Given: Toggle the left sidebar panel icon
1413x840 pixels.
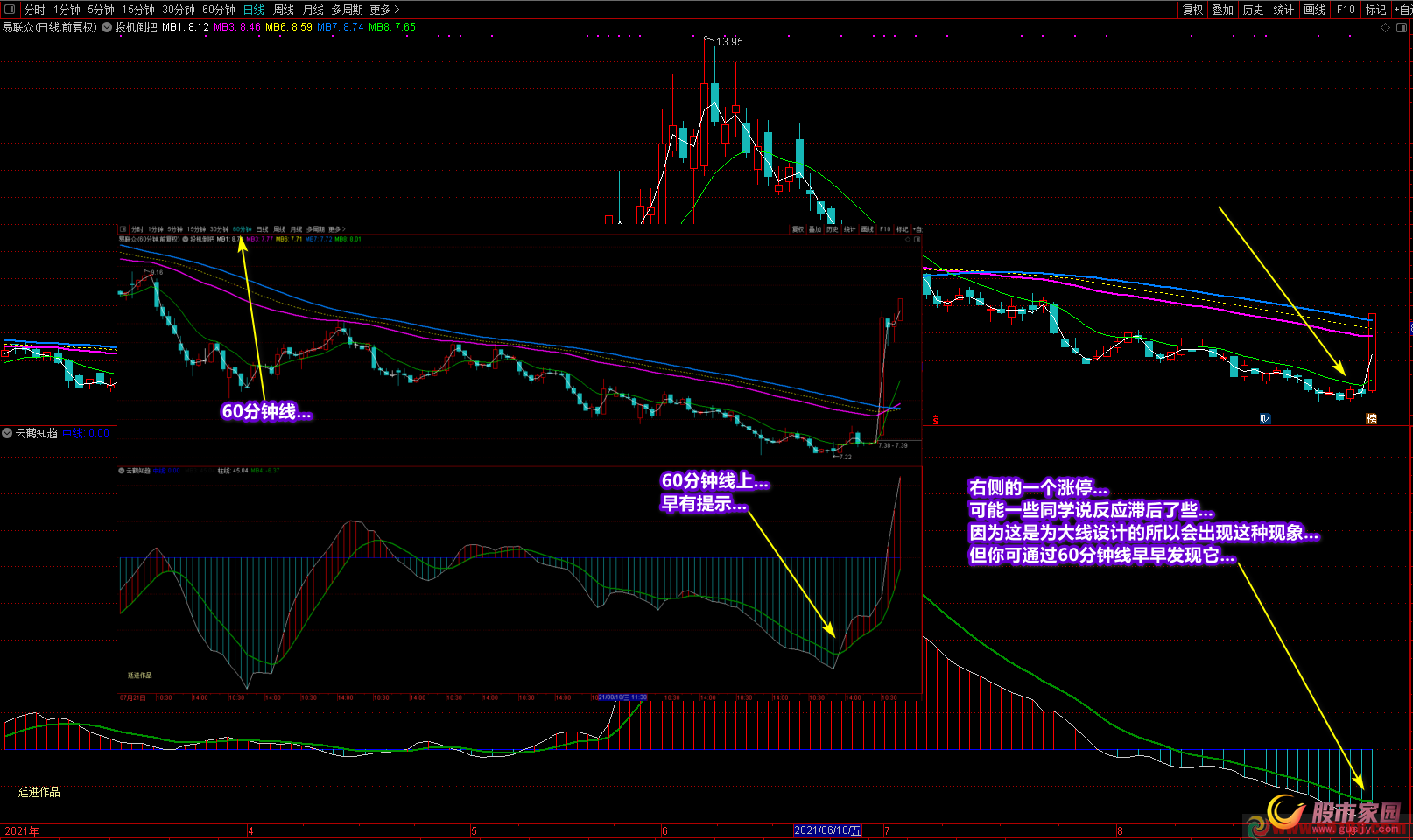Looking at the screenshot, I should (x=10, y=10).
